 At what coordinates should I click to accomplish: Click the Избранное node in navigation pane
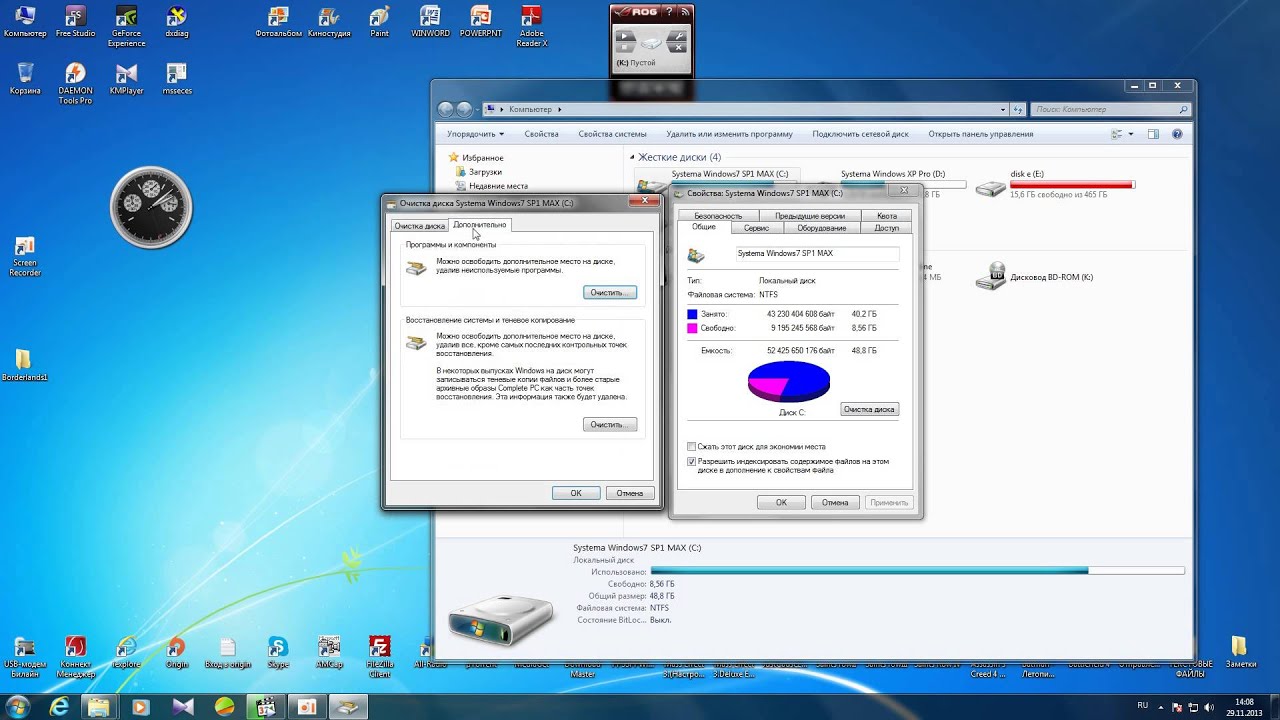(483, 158)
